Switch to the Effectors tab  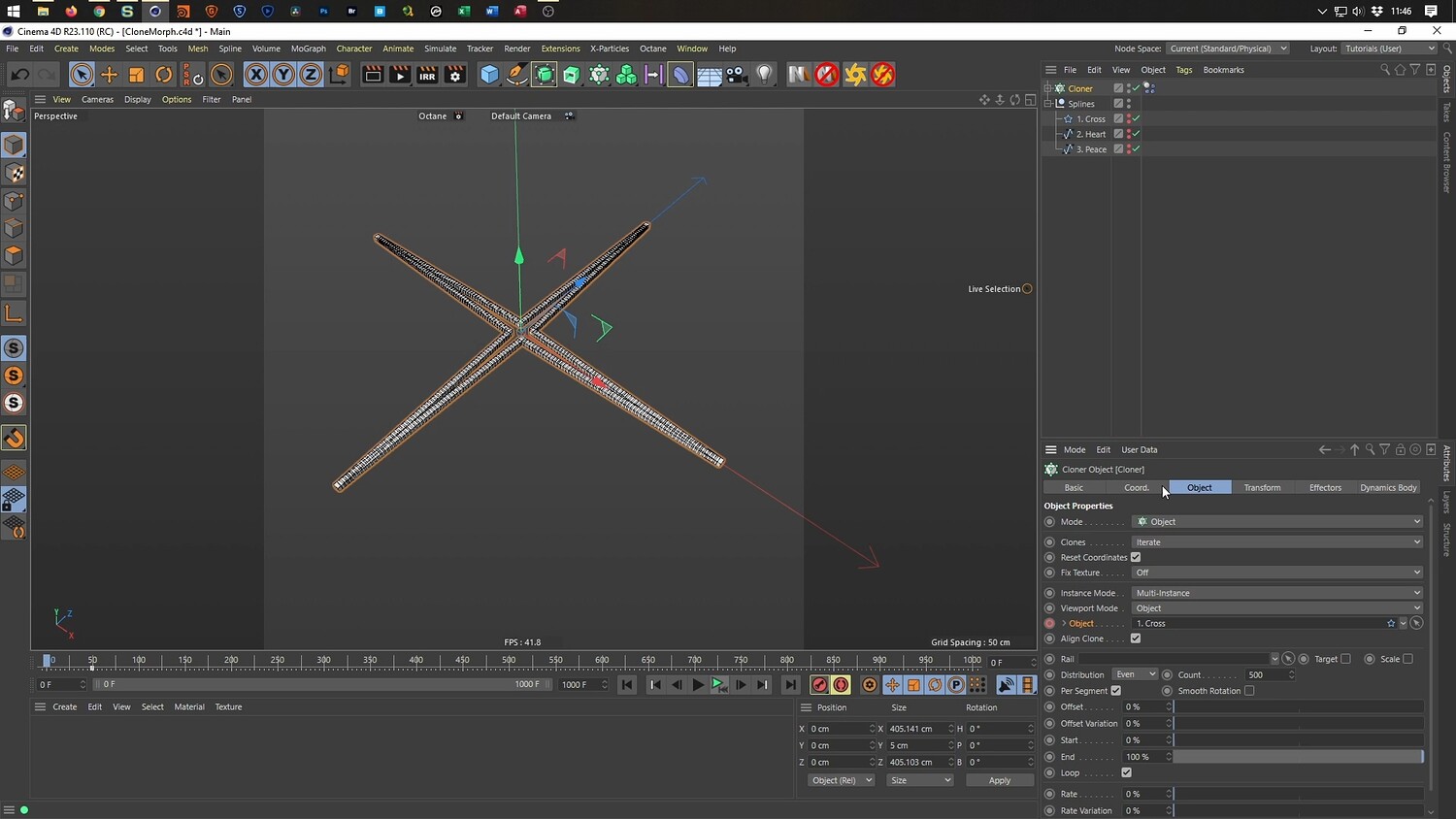pyautogui.click(x=1324, y=488)
